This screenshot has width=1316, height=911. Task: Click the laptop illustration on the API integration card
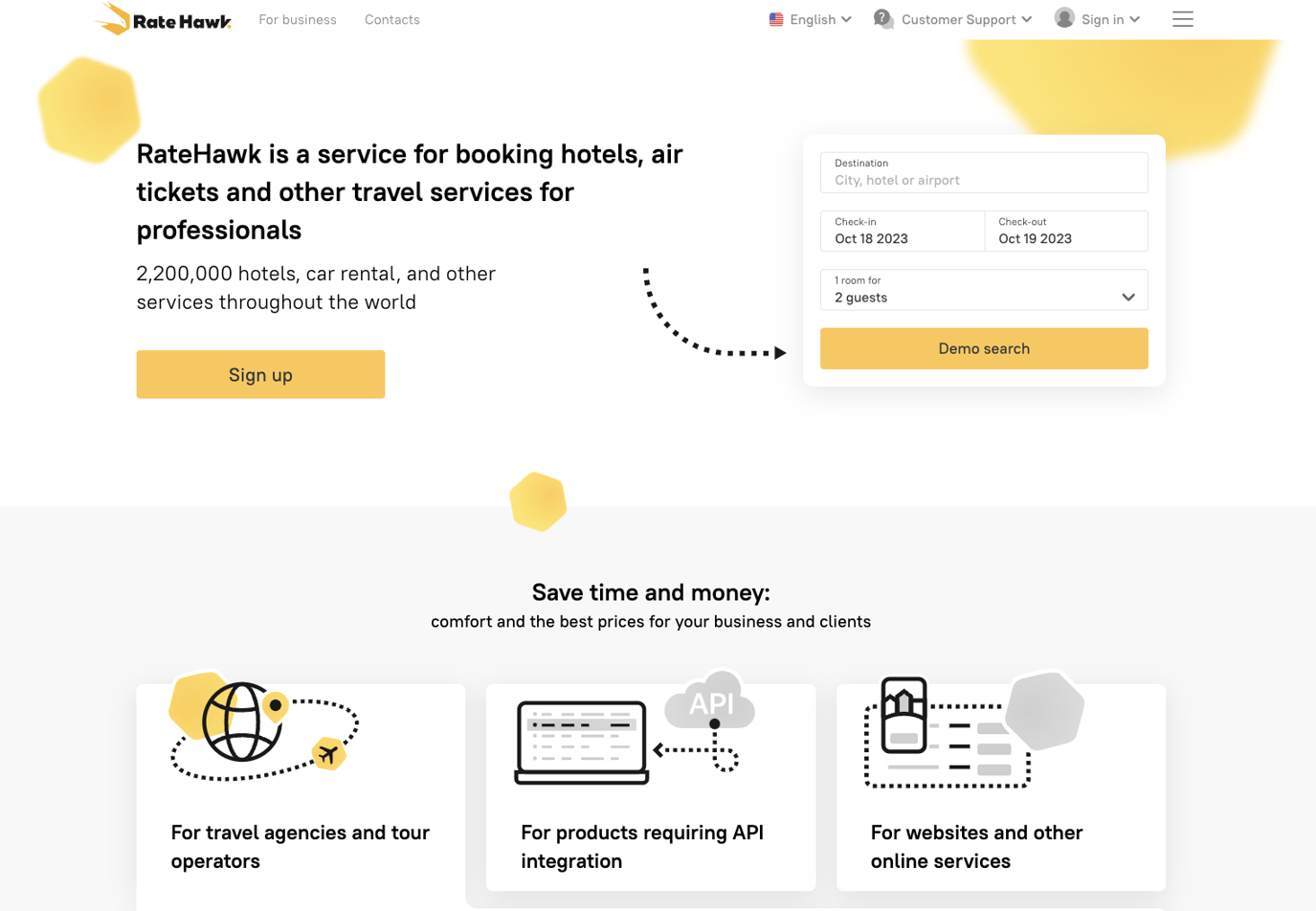click(581, 747)
